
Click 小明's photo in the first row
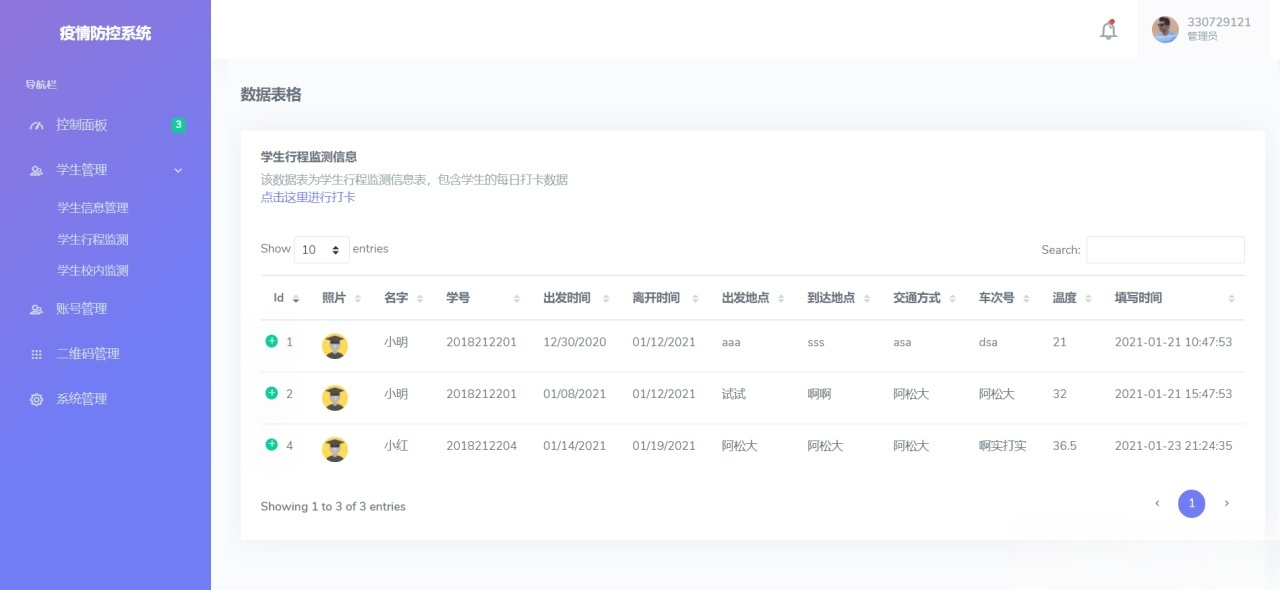[334, 344]
